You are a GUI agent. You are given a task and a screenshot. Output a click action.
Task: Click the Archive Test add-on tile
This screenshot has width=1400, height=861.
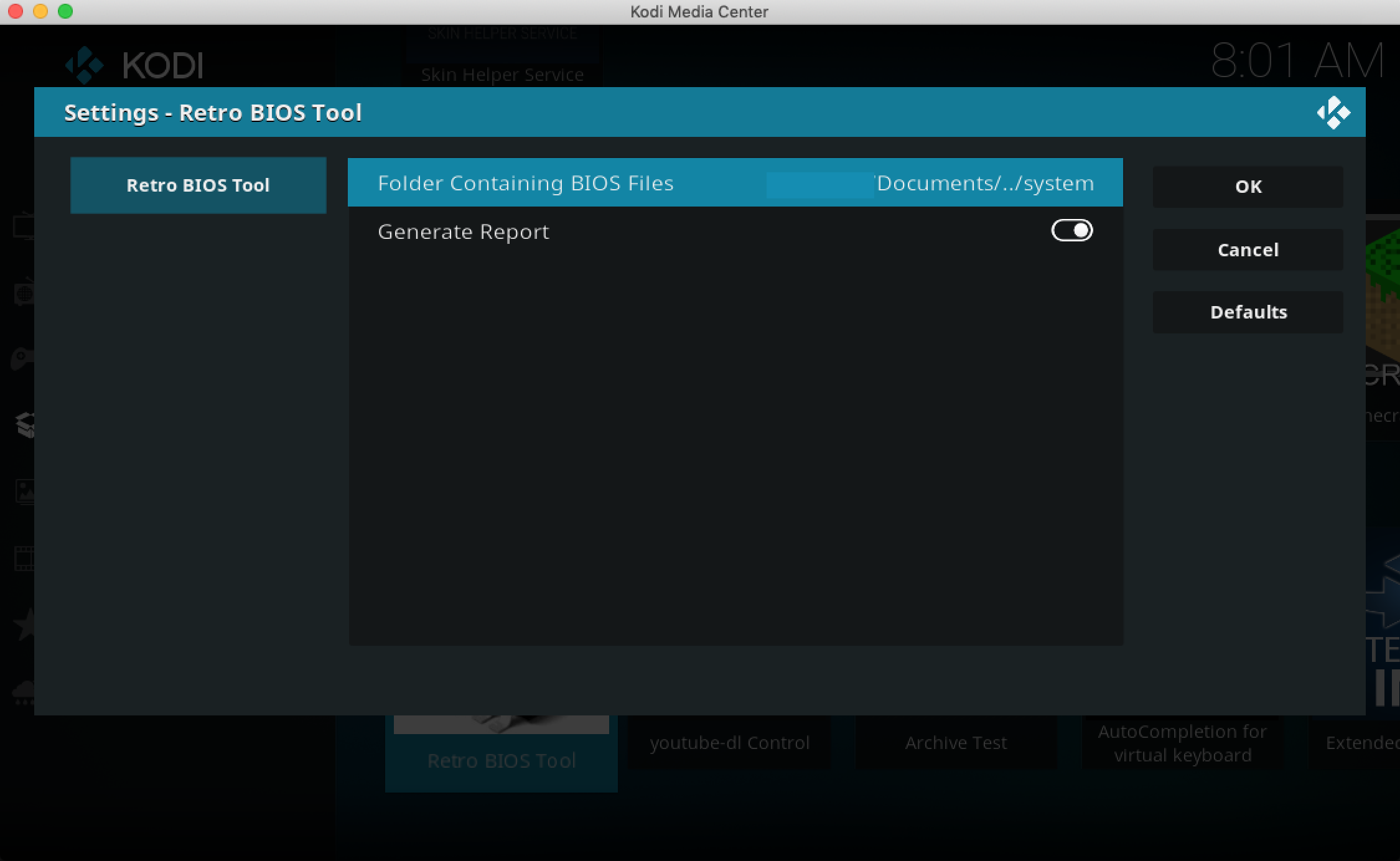[956, 743]
